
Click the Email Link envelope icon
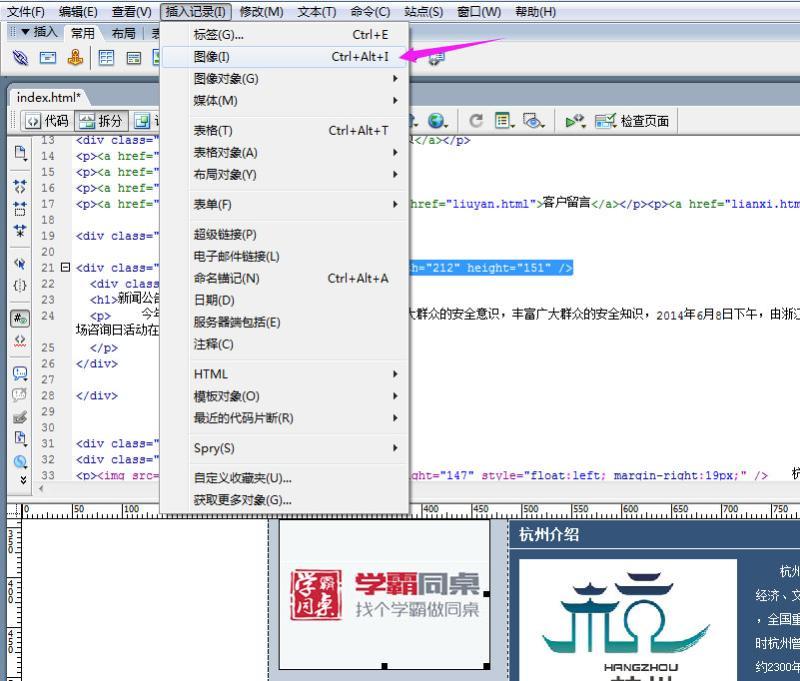tap(47, 58)
